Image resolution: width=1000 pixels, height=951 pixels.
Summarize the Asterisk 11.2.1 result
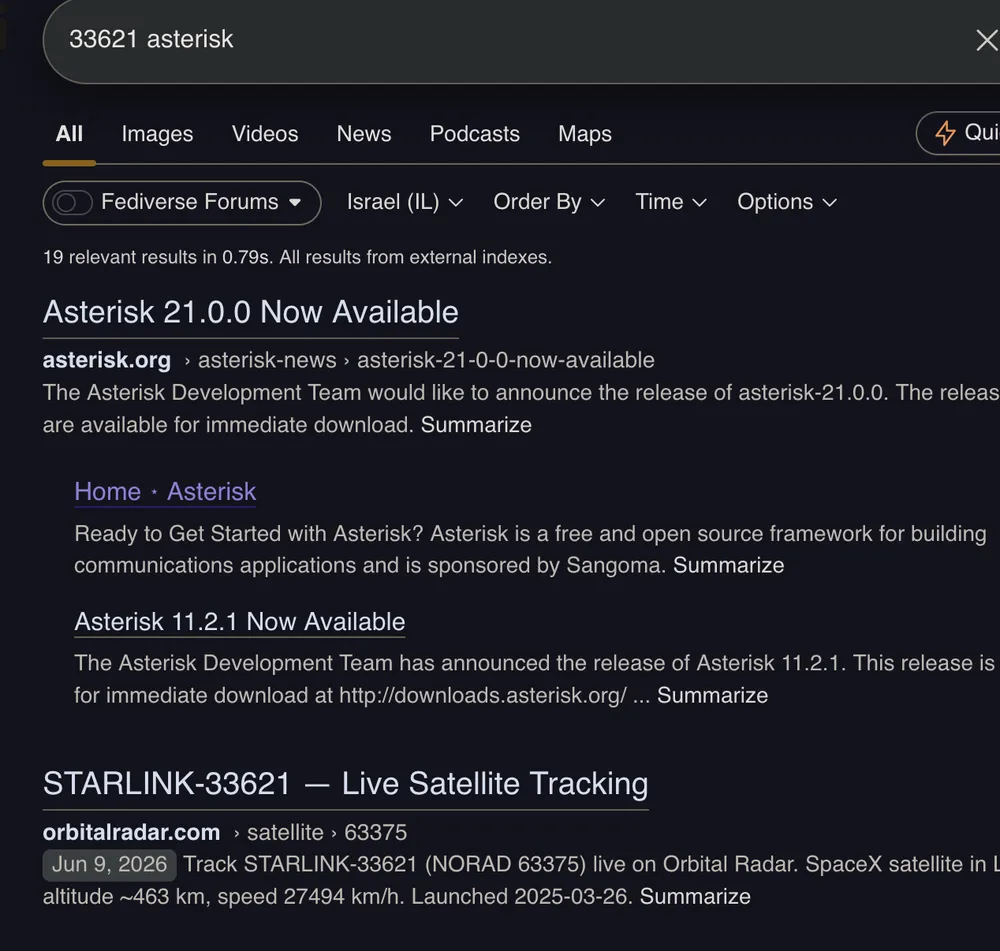tap(712, 695)
